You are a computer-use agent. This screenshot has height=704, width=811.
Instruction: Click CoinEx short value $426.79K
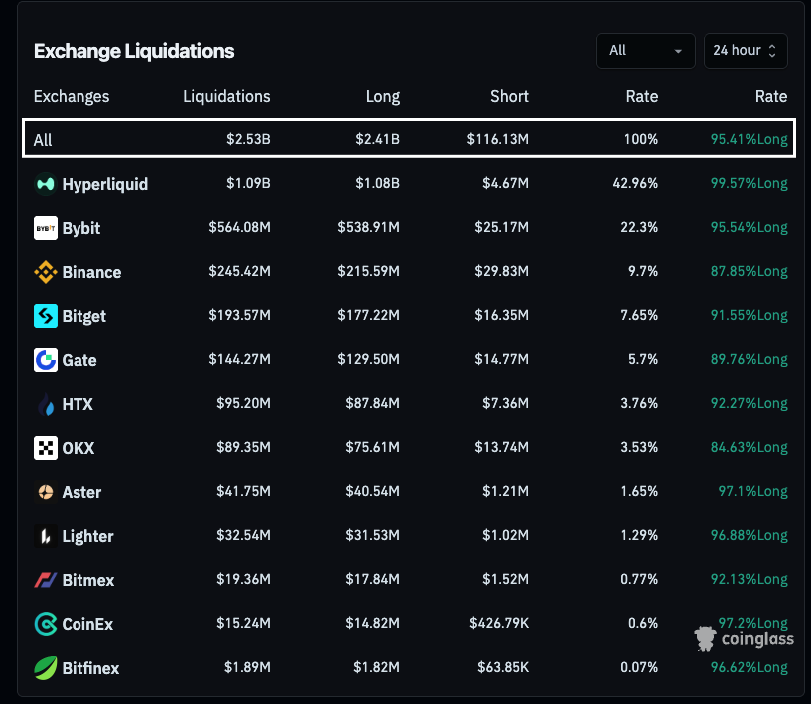(499, 623)
